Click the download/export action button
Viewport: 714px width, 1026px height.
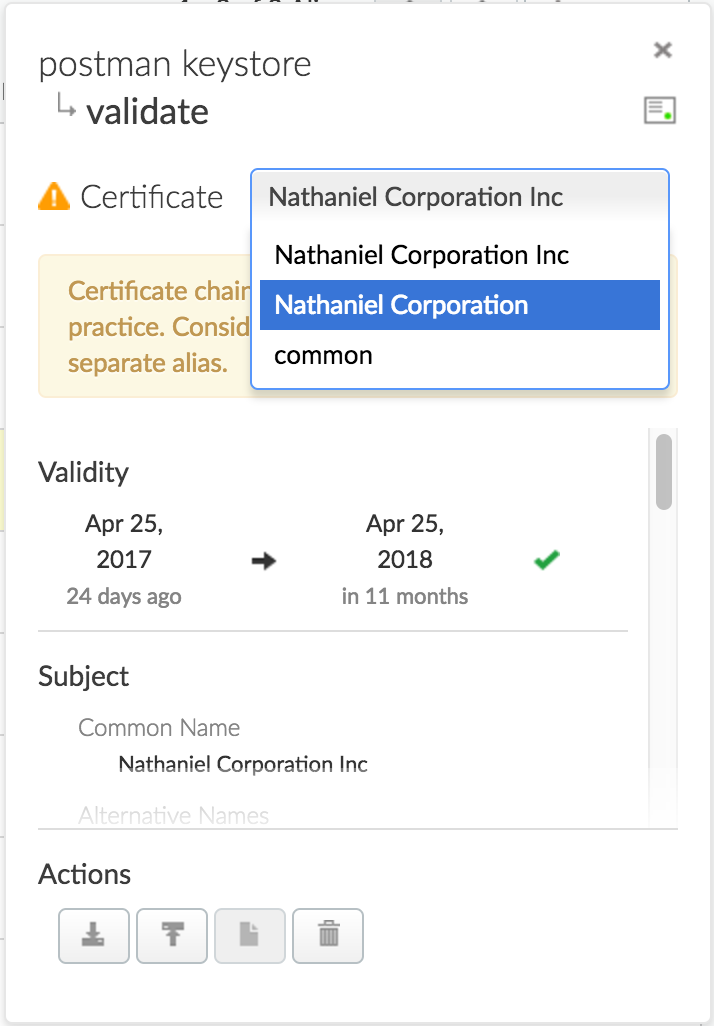pyautogui.click(x=94, y=935)
